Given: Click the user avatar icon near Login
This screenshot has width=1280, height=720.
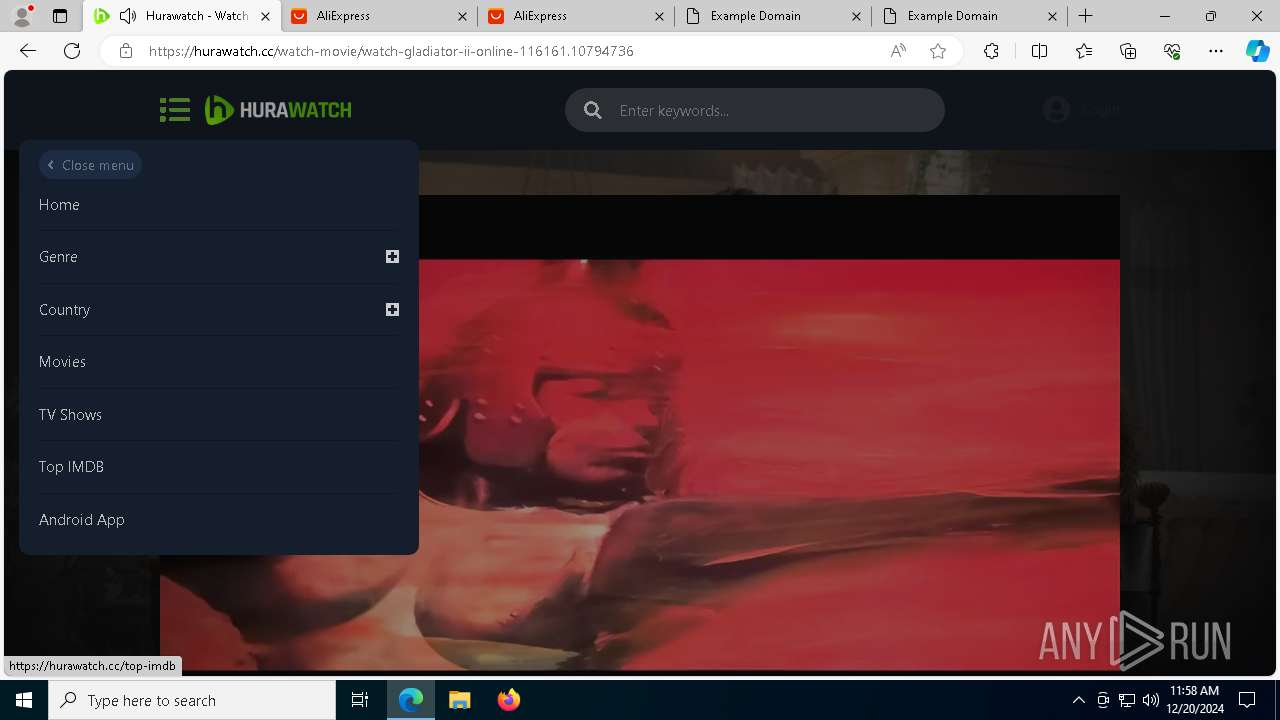Looking at the screenshot, I should coord(1056,110).
